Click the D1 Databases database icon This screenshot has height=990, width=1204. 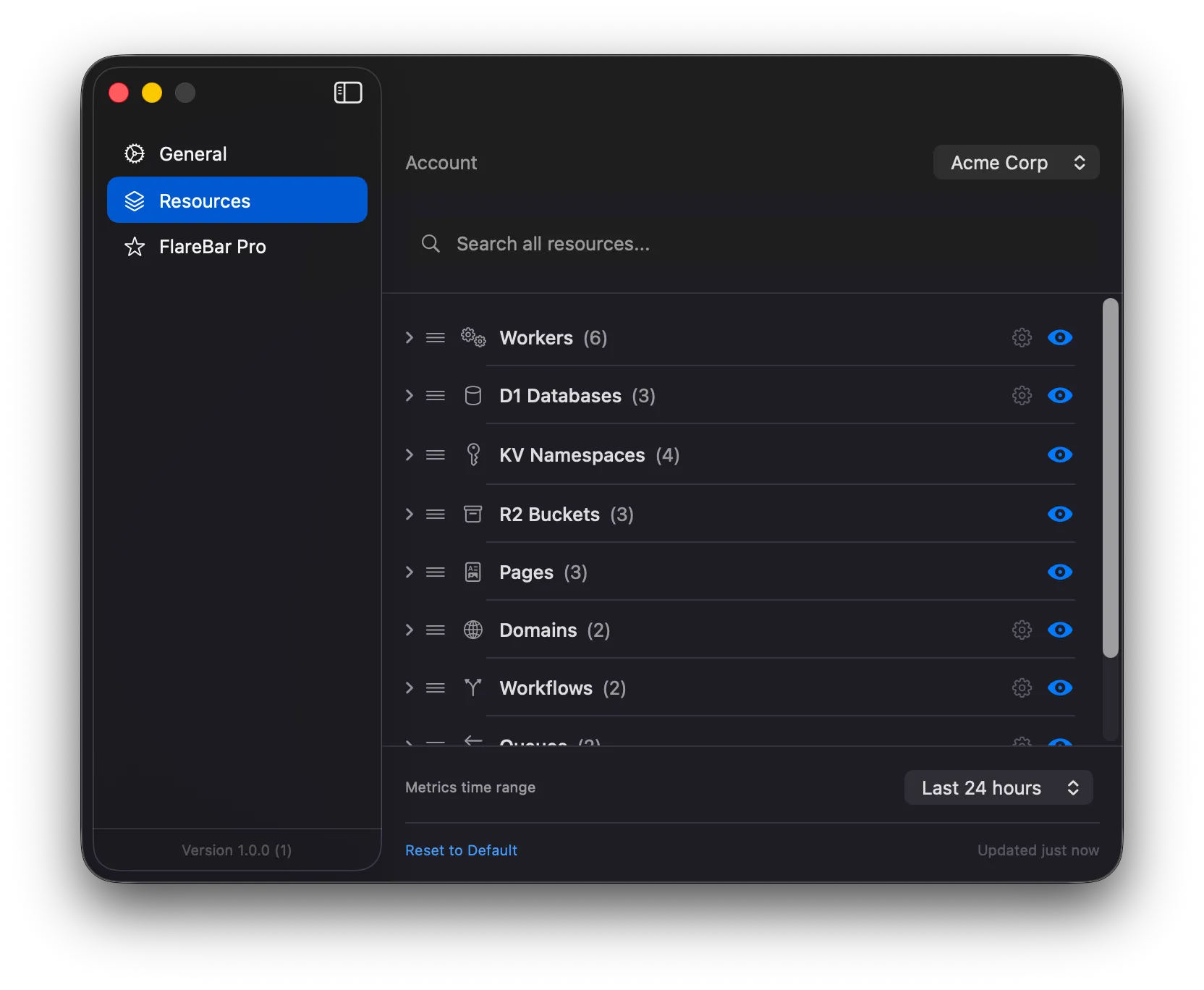click(x=472, y=396)
